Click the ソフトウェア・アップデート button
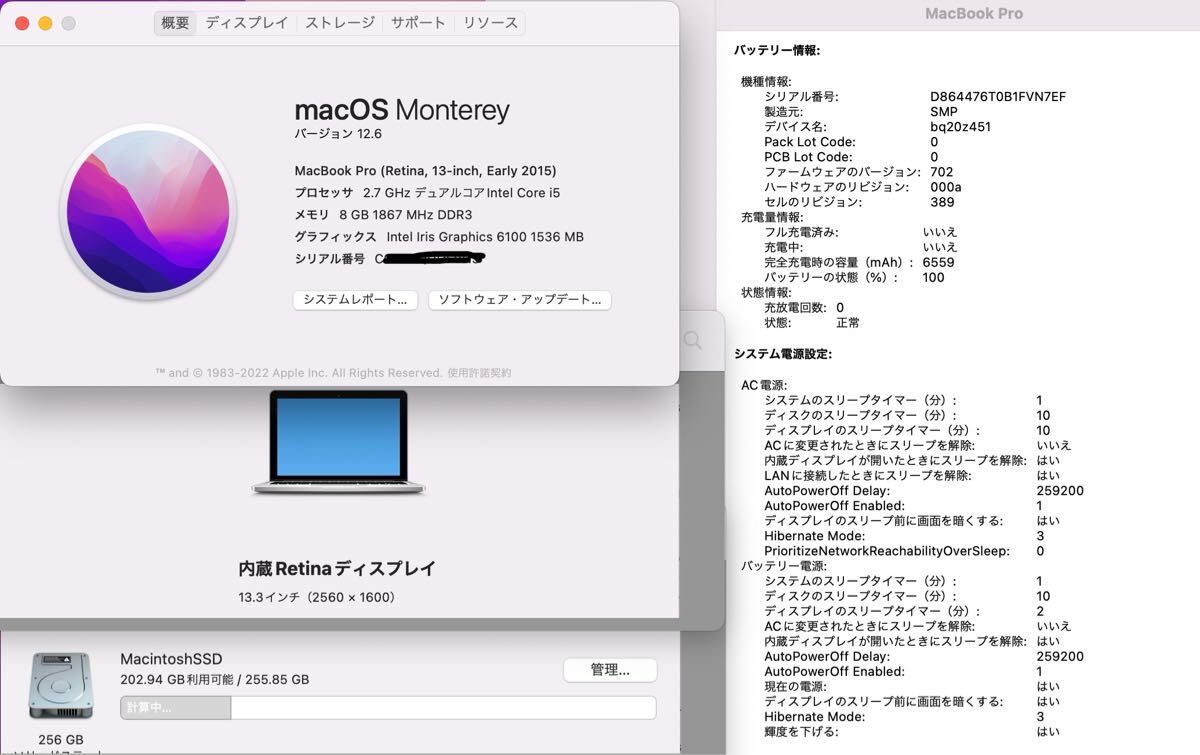 pos(520,299)
